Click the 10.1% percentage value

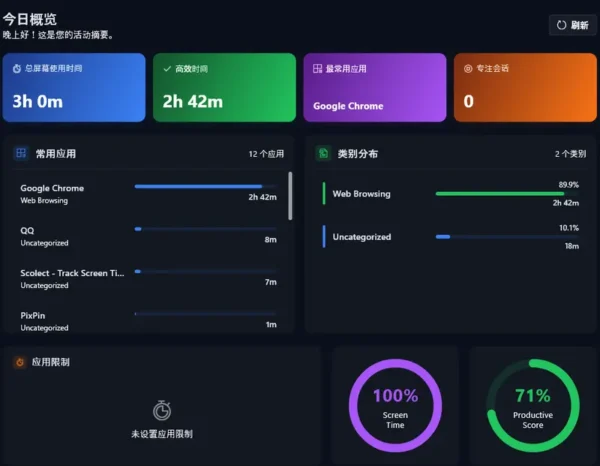tap(569, 228)
